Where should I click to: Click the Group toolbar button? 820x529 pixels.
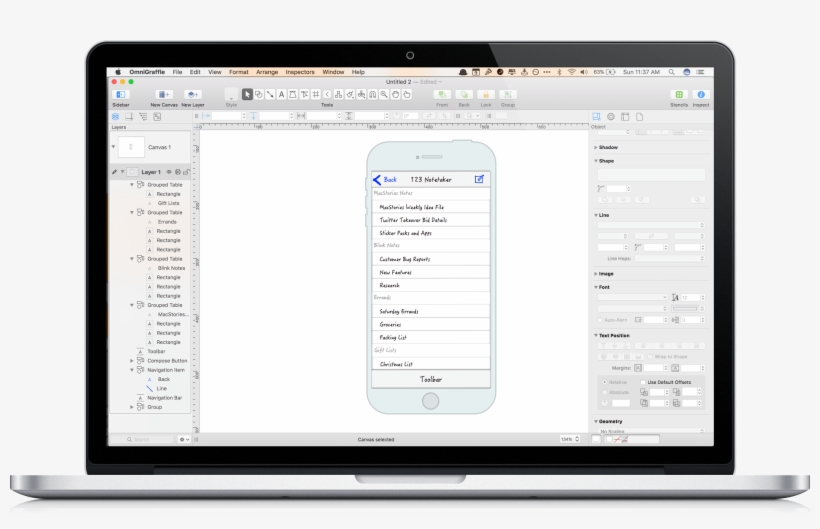[x=507, y=95]
